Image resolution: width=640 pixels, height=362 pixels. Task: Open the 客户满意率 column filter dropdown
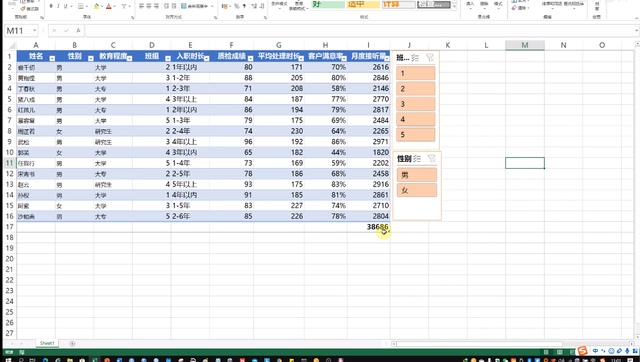coord(344,58)
